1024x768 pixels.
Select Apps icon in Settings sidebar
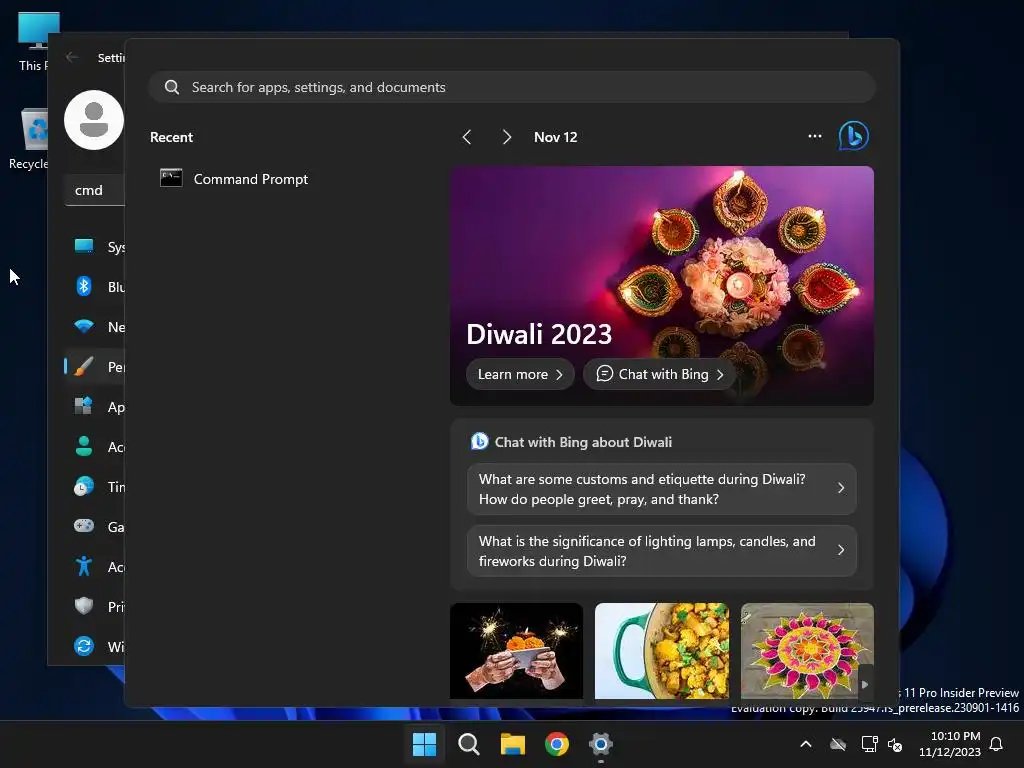tap(84, 406)
